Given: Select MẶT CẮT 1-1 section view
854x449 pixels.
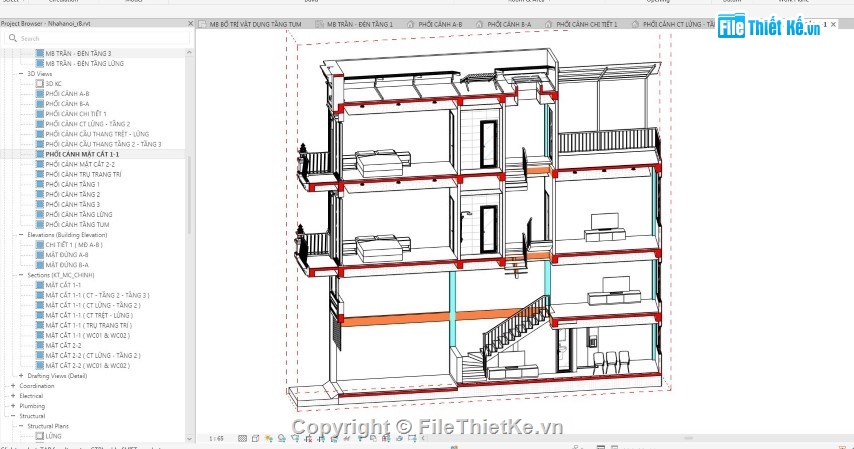Looking at the screenshot, I should click(63, 285).
